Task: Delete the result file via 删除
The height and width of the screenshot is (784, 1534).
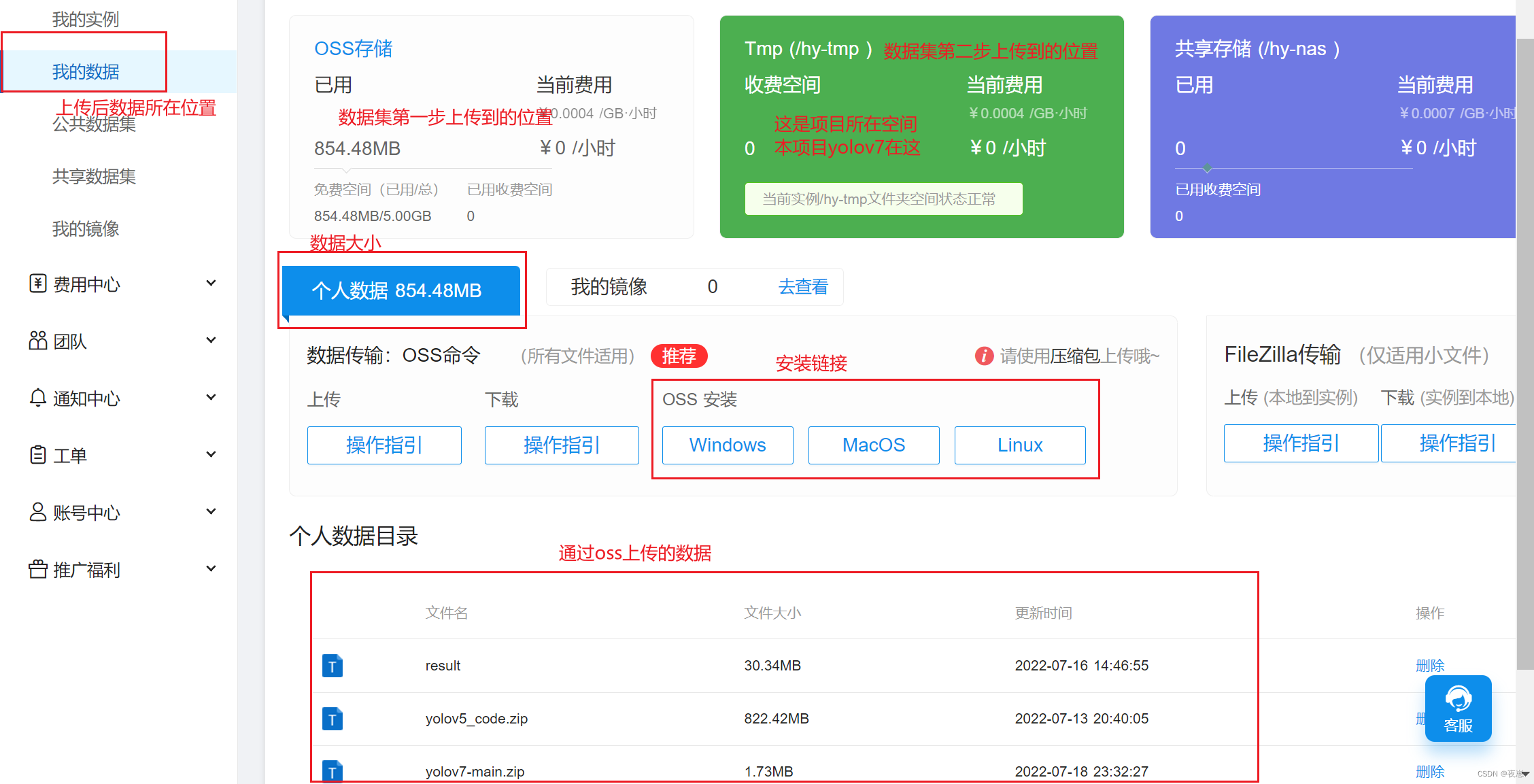Action: click(x=1430, y=666)
